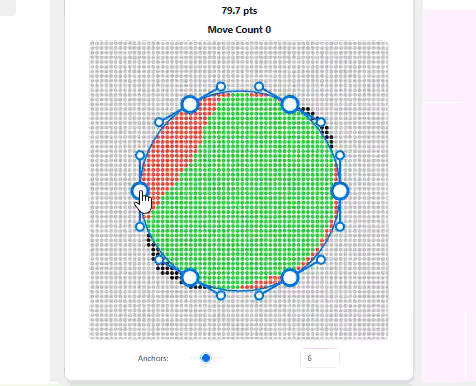Grab the small handle lower-left of the upper-left anchor
This screenshot has height=386, width=476.
tap(159, 122)
